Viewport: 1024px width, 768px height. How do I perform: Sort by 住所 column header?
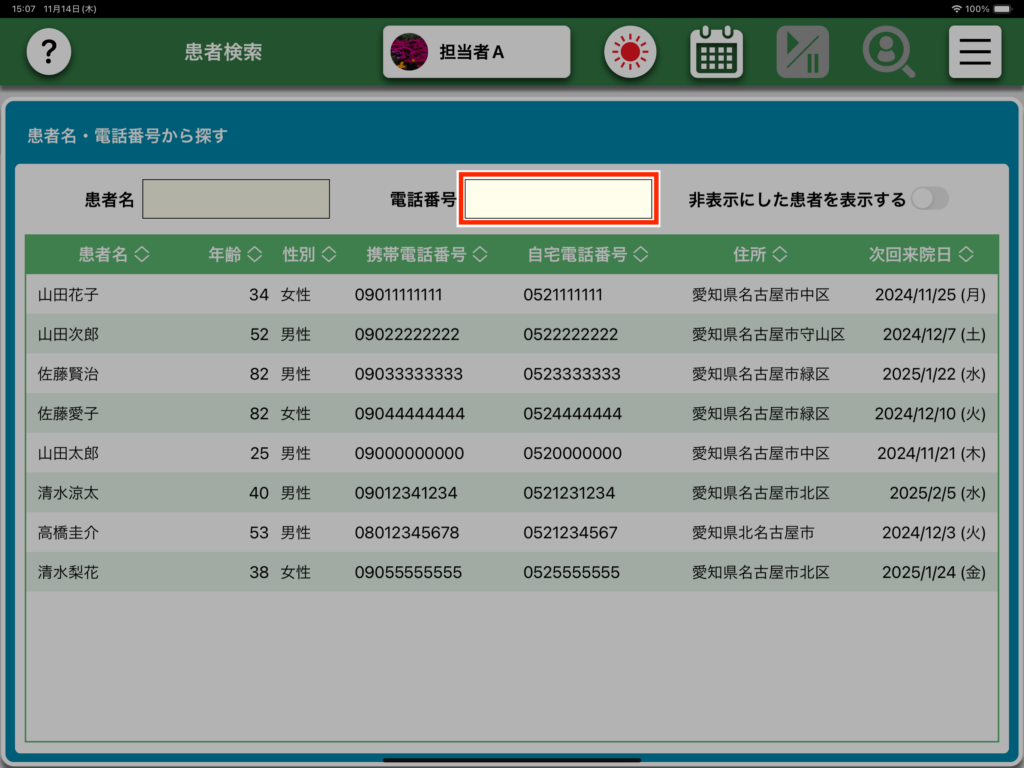tap(760, 255)
